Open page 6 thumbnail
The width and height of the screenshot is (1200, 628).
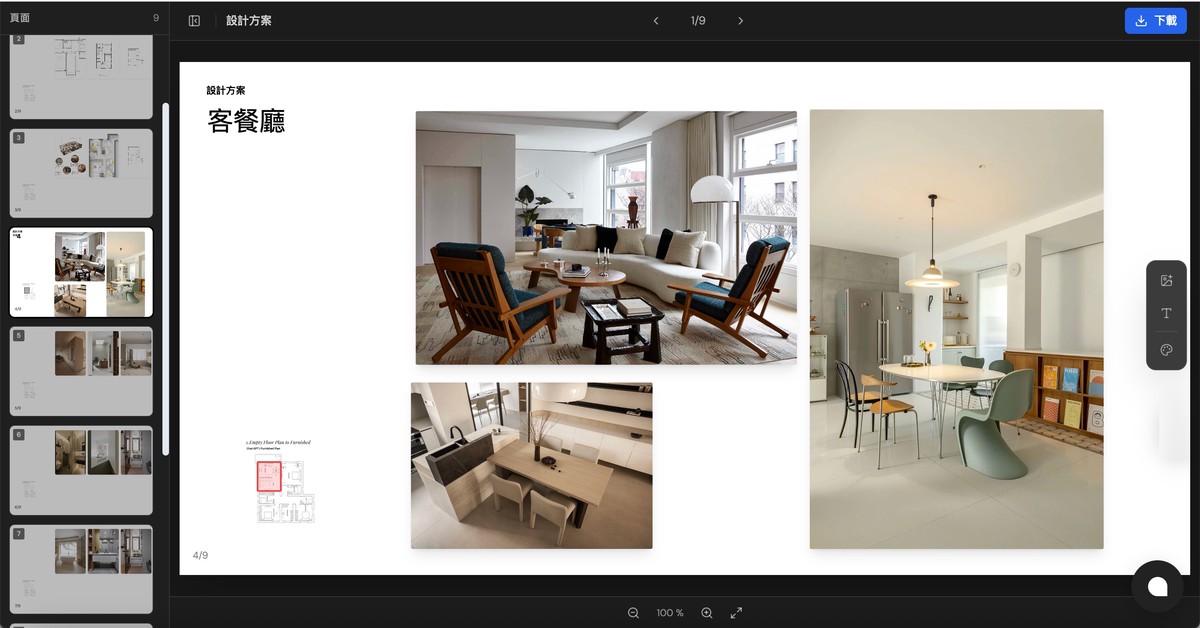point(81,469)
